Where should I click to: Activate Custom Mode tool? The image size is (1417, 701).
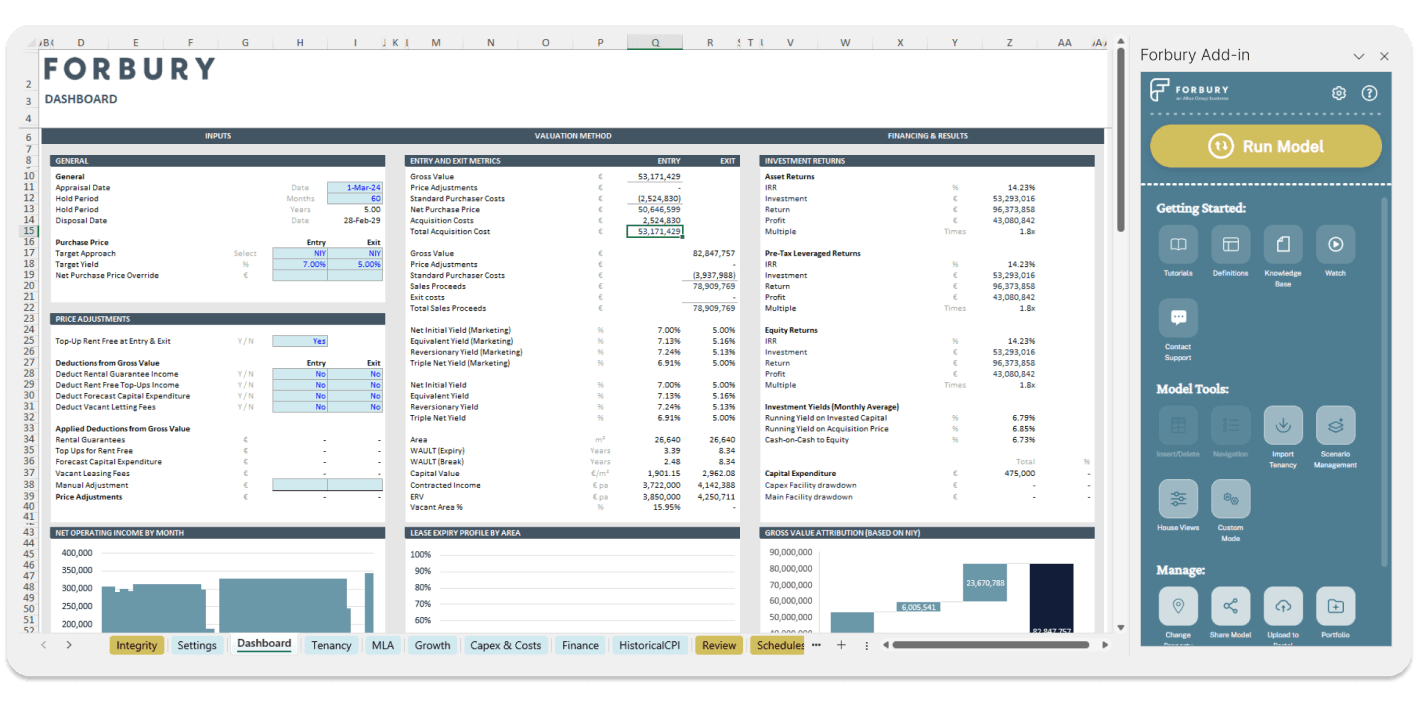(x=1230, y=499)
